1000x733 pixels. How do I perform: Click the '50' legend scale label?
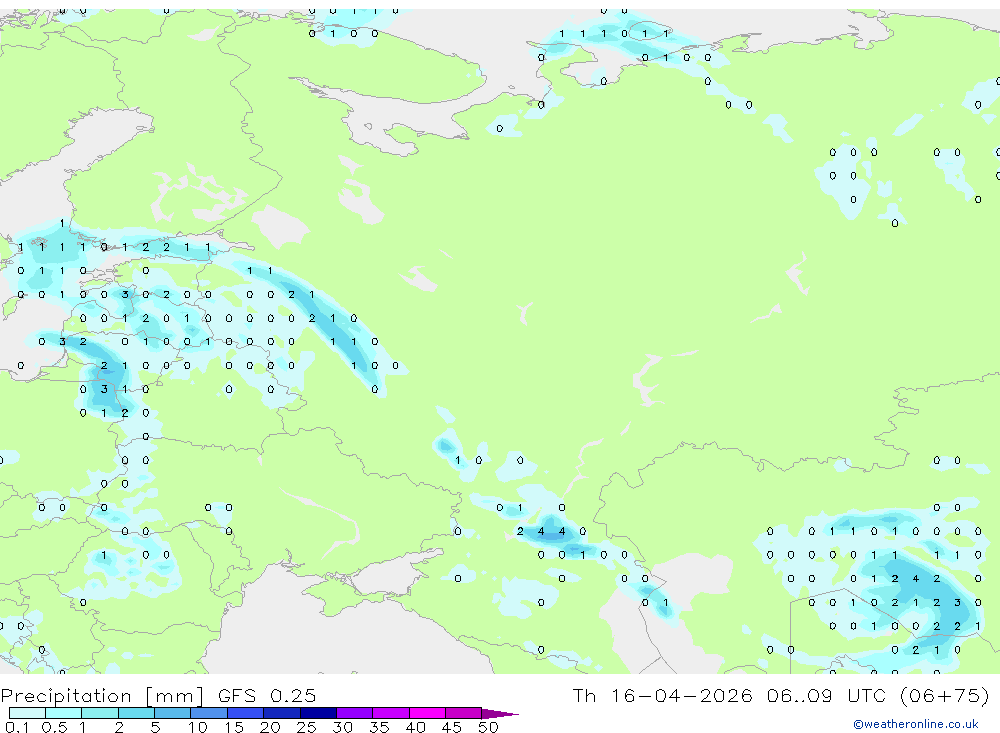[488, 727]
